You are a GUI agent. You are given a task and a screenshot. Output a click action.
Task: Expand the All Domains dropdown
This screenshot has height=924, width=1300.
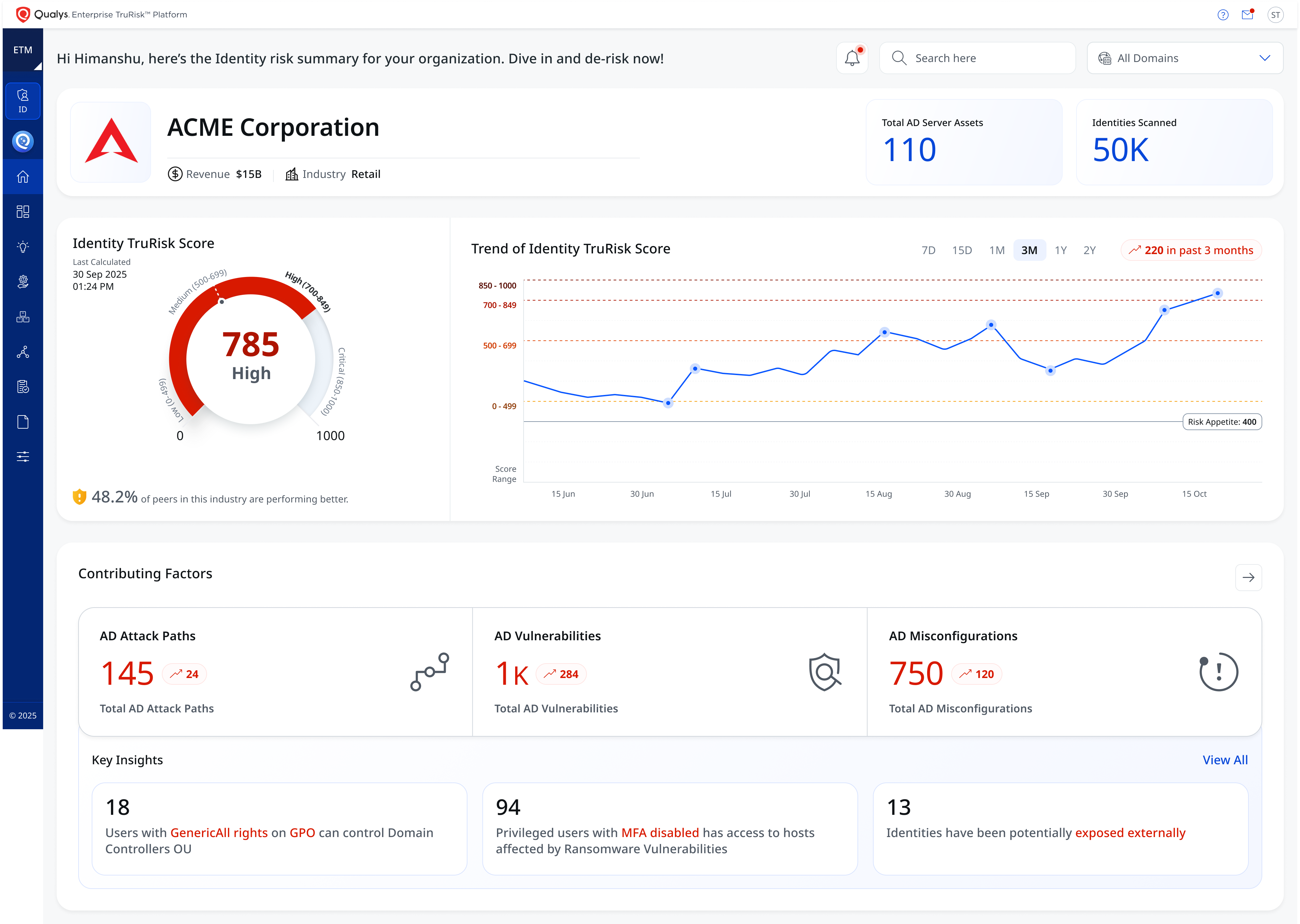[x=1184, y=58]
